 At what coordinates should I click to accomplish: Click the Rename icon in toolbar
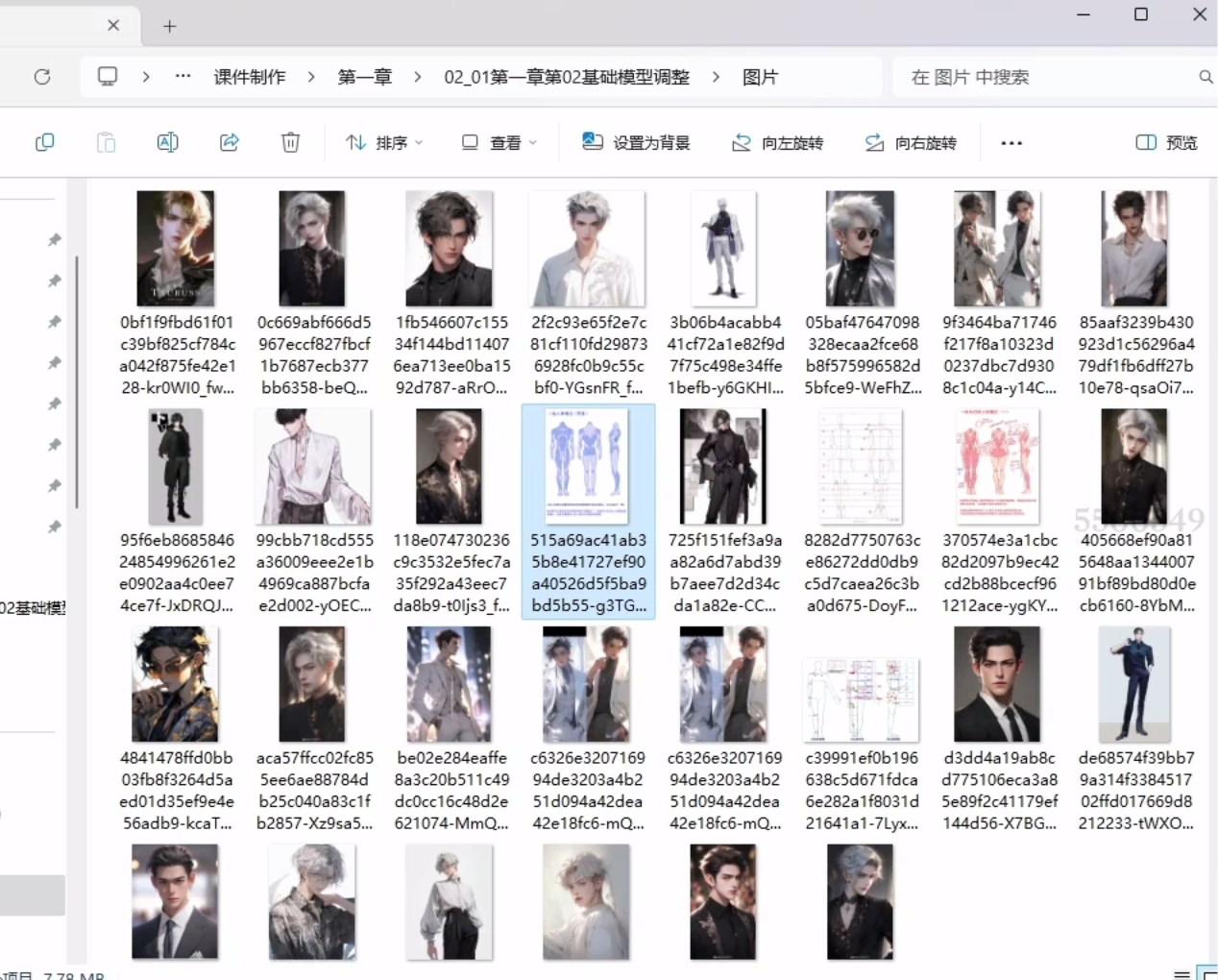[x=167, y=143]
